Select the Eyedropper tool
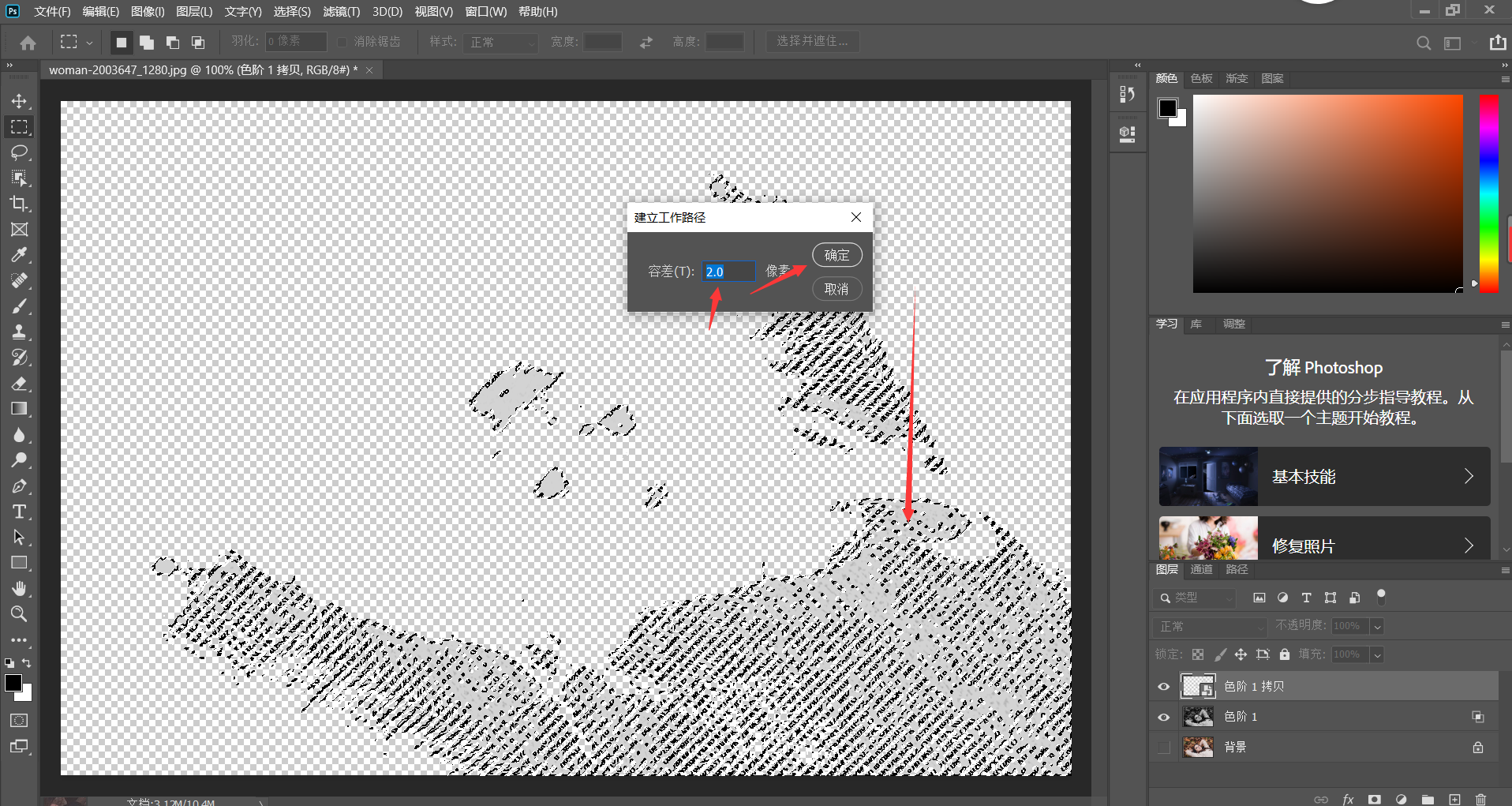The image size is (1512, 806). click(x=20, y=255)
